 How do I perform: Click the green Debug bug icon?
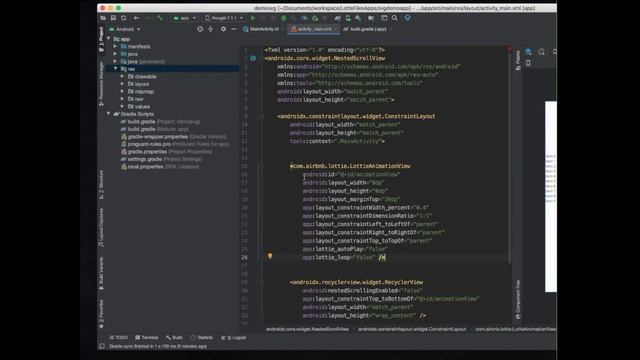coord(284,18)
